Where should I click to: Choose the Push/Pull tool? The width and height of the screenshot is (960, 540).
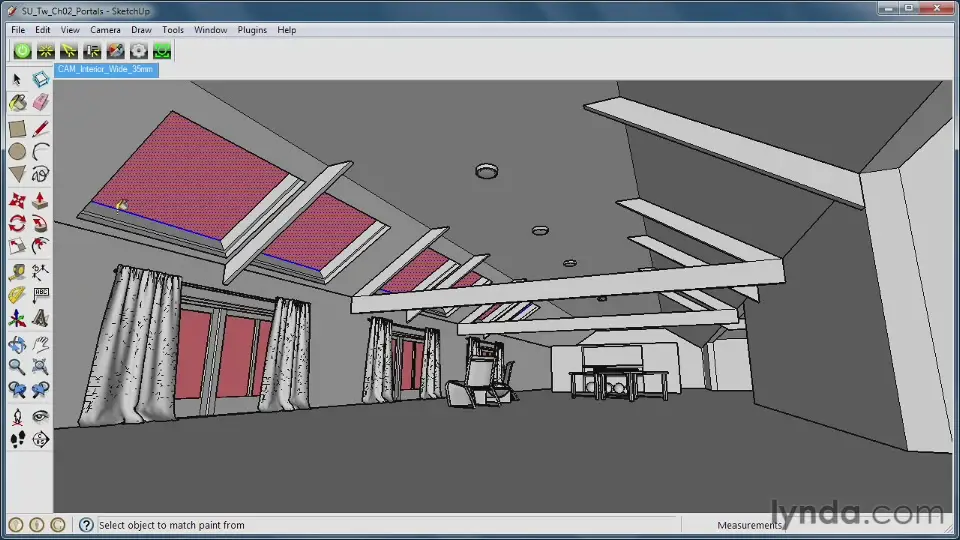point(40,201)
